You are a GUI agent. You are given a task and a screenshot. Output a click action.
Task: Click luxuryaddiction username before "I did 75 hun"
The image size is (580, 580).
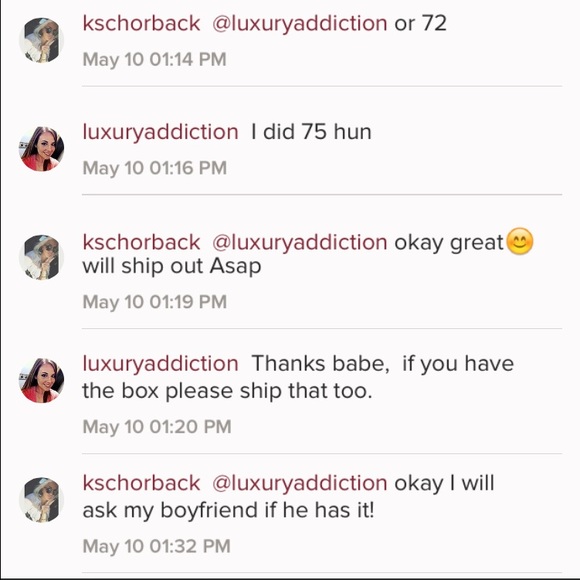point(161,132)
